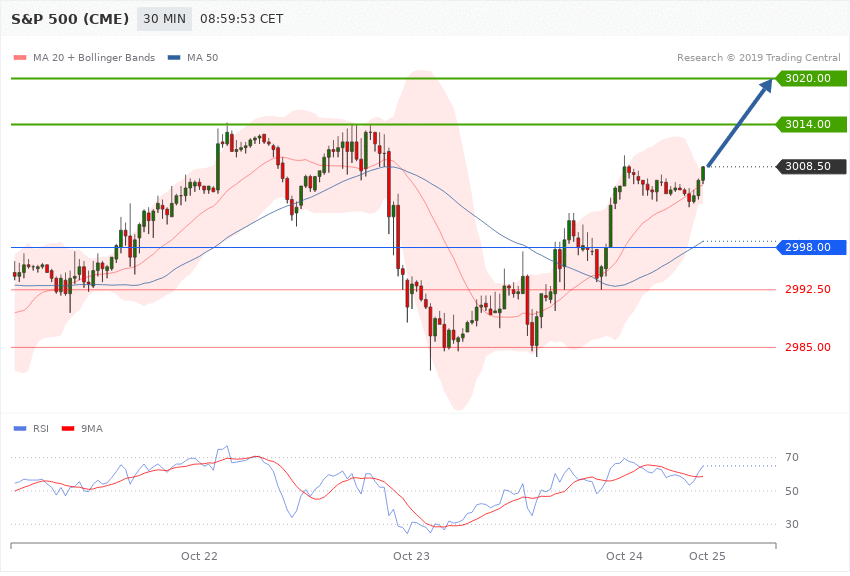
Task: Click the RSI 70 level label
Action: click(x=792, y=457)
